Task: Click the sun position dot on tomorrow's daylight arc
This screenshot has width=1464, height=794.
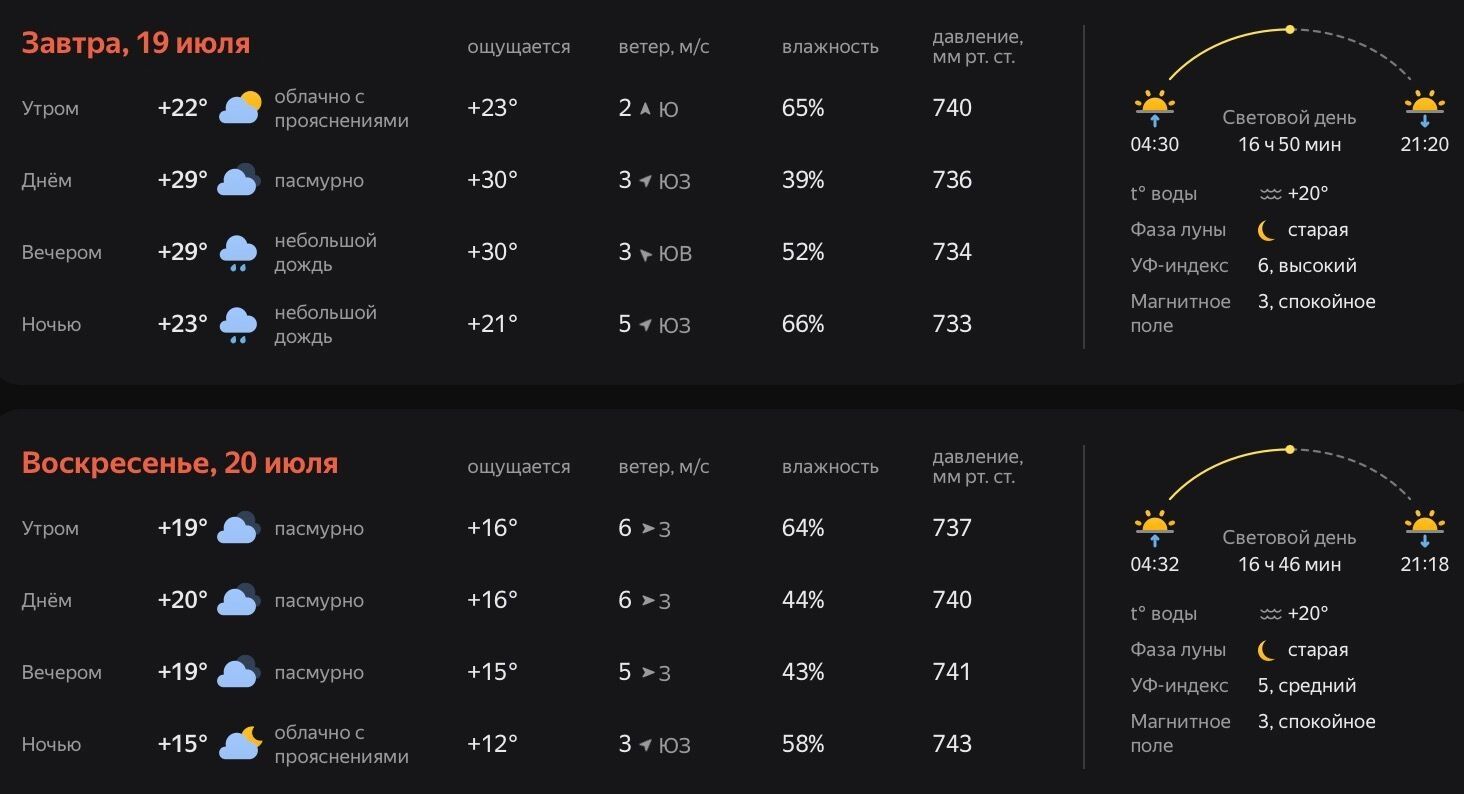Action: pos(1290,30)
